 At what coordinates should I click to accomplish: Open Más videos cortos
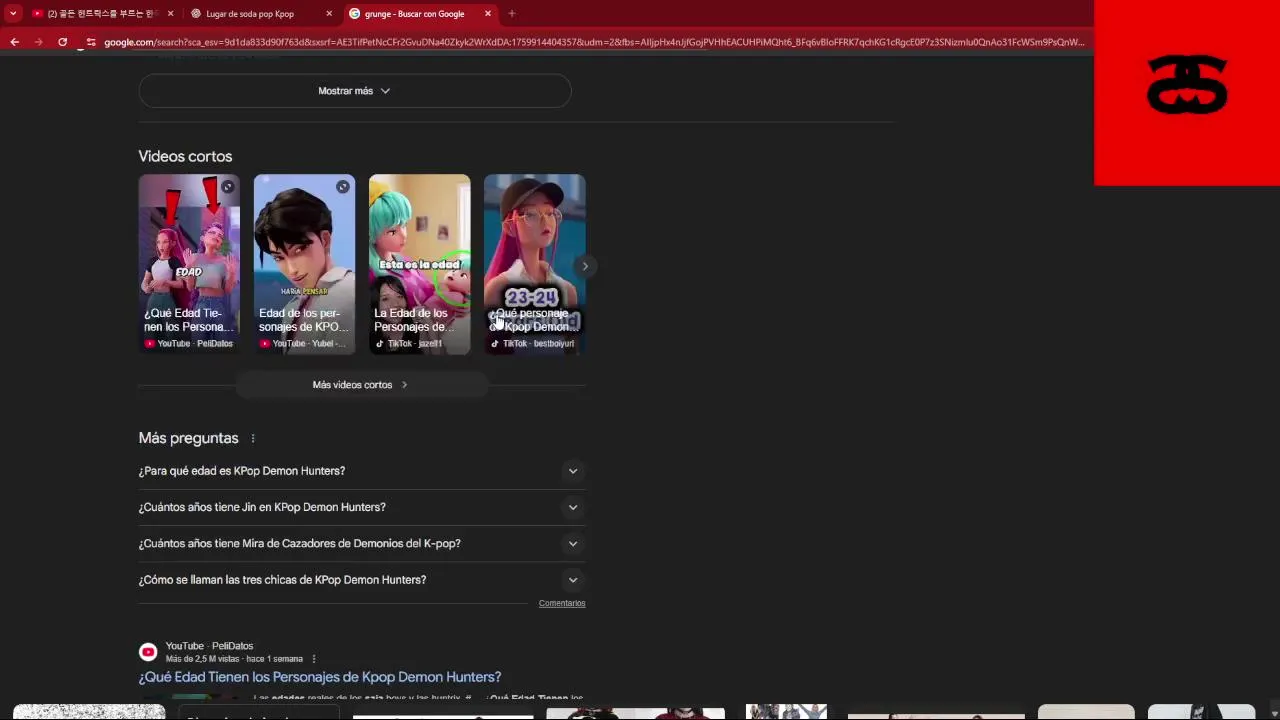361,385
